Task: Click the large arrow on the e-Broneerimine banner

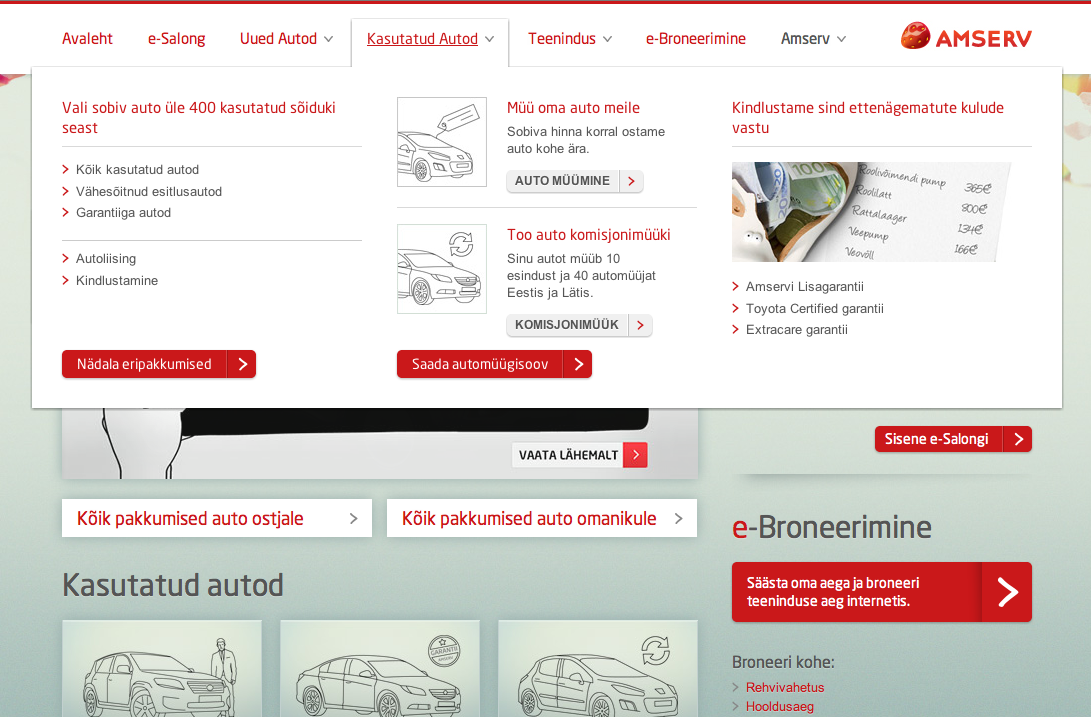Action: point(1006,592)
